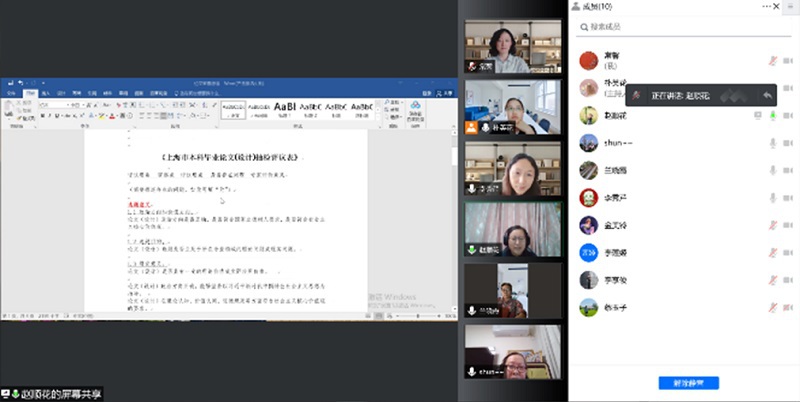Open the Home tab in Word ribbon
Screen dimensions: 800x402
(31, 94)
